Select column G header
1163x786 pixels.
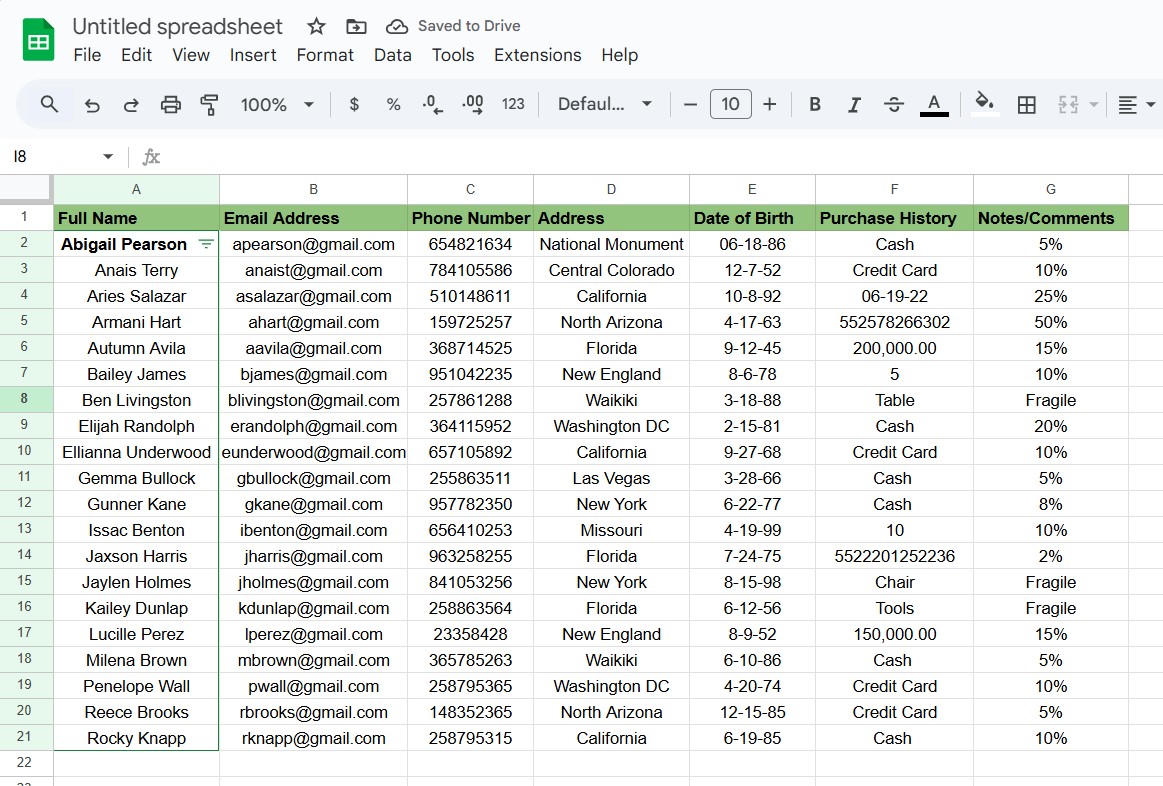pyautogui.click(x=1050, y=189)
